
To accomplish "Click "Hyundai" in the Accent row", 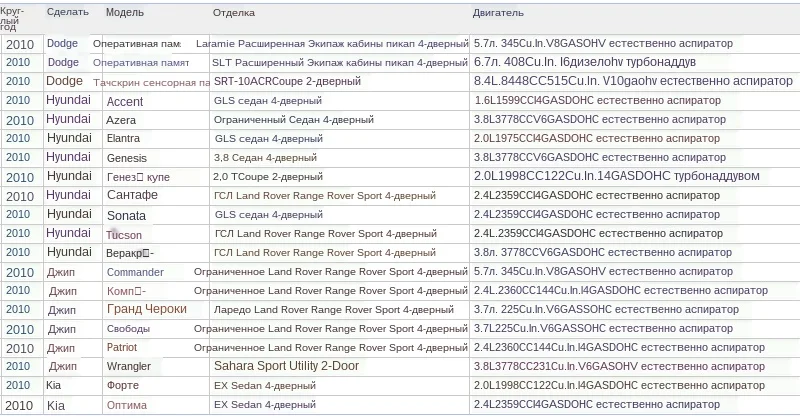I will point(68,100).
